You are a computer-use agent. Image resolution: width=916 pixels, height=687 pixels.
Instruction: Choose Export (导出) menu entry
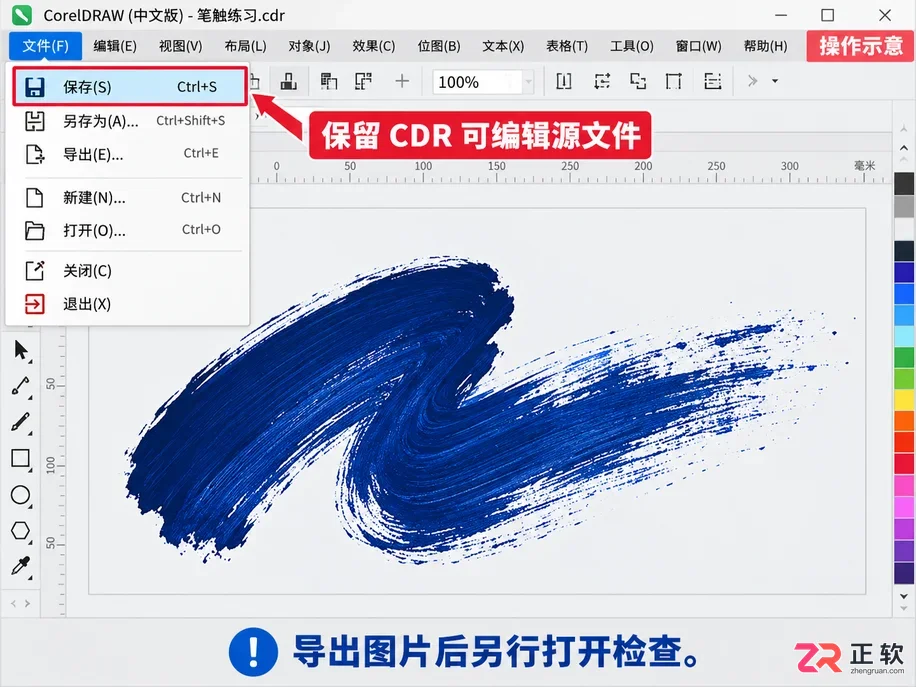coord(130,154)
